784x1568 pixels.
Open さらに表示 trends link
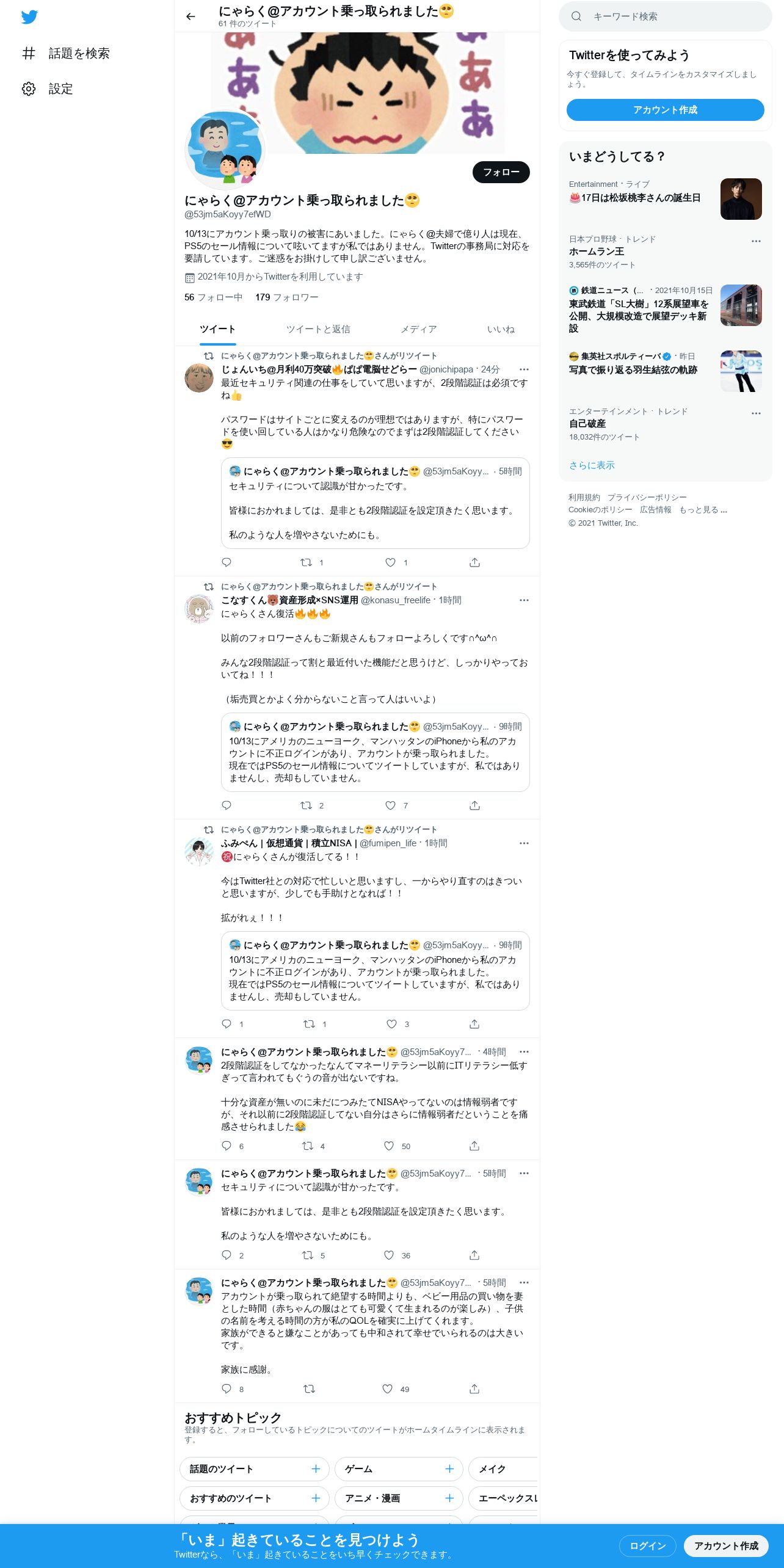(592, 465)
